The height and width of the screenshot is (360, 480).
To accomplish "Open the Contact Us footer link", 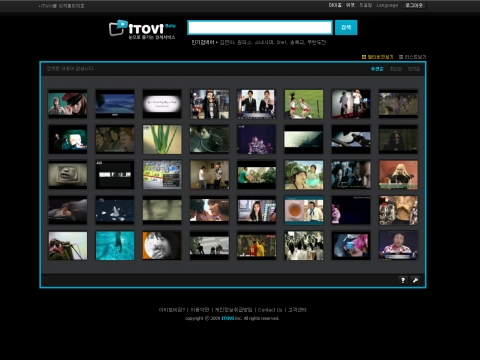I will tap(270, 310).
